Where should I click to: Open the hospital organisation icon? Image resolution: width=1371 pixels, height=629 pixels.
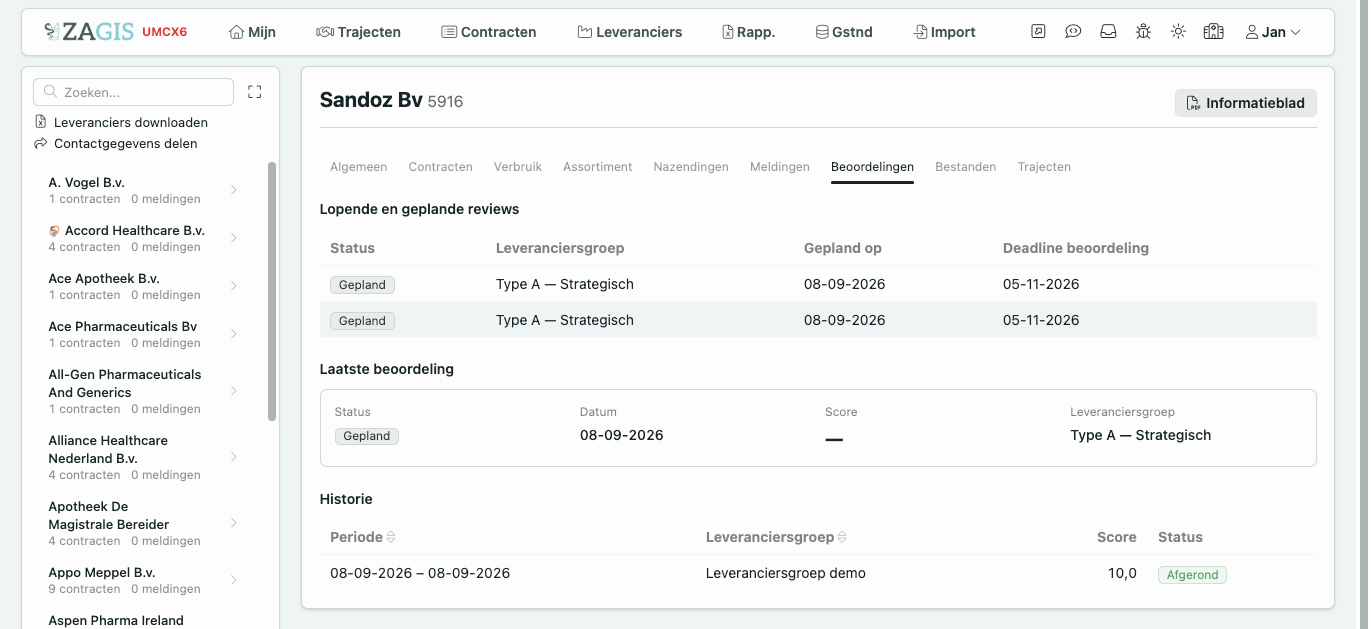click(x=1213, y=32)
